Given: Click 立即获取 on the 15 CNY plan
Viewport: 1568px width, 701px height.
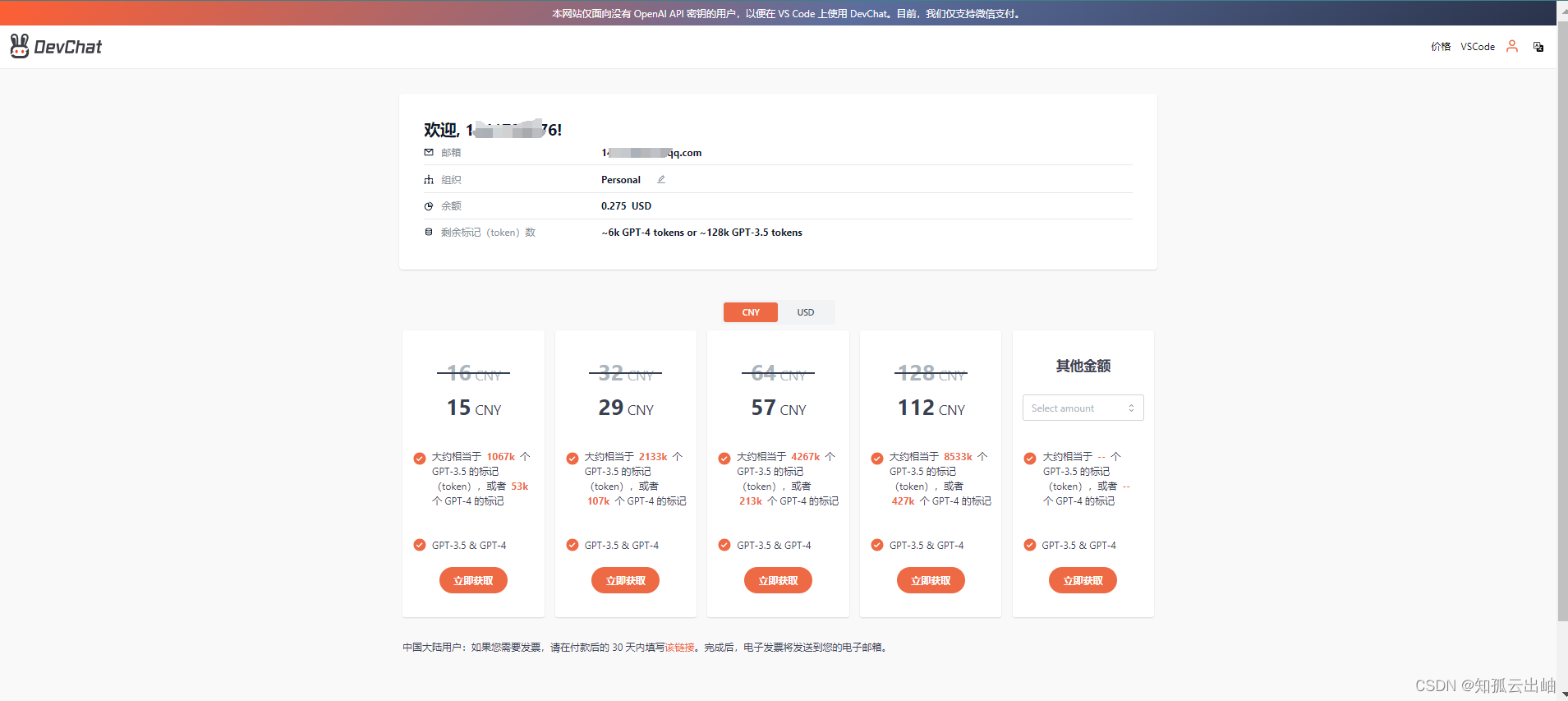Looking at the screenshot, I should click(473, 580).
